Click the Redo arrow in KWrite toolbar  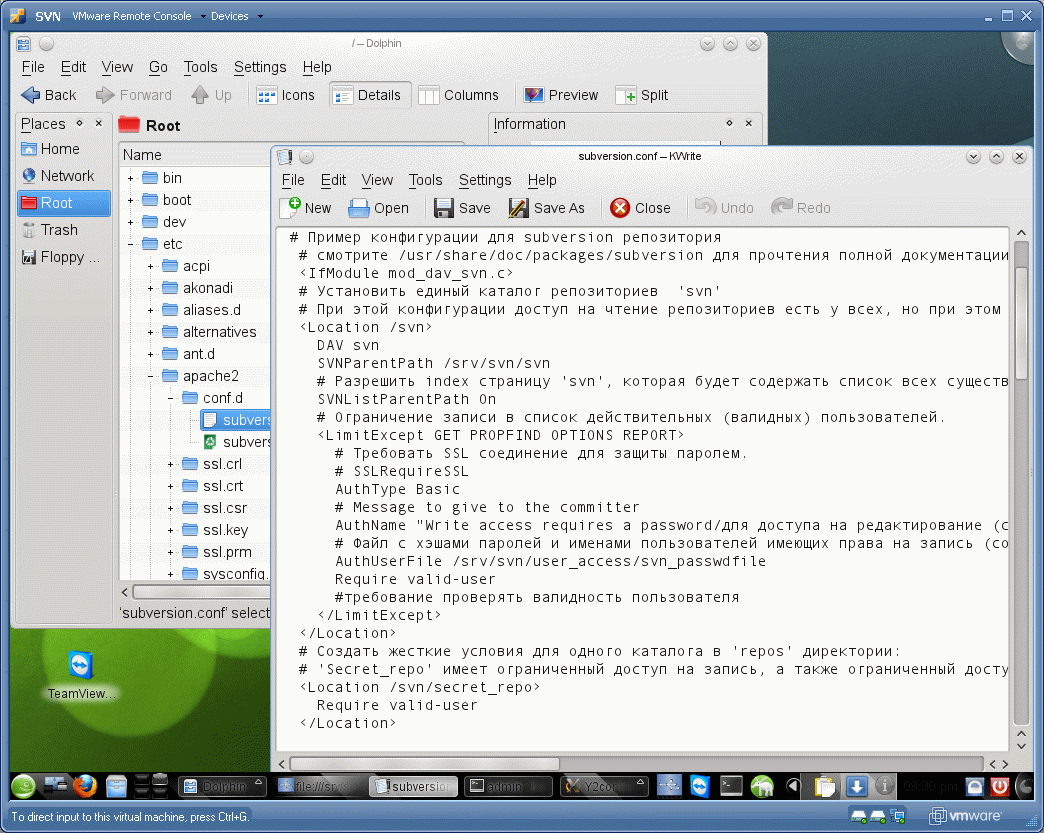pos(782,207)
